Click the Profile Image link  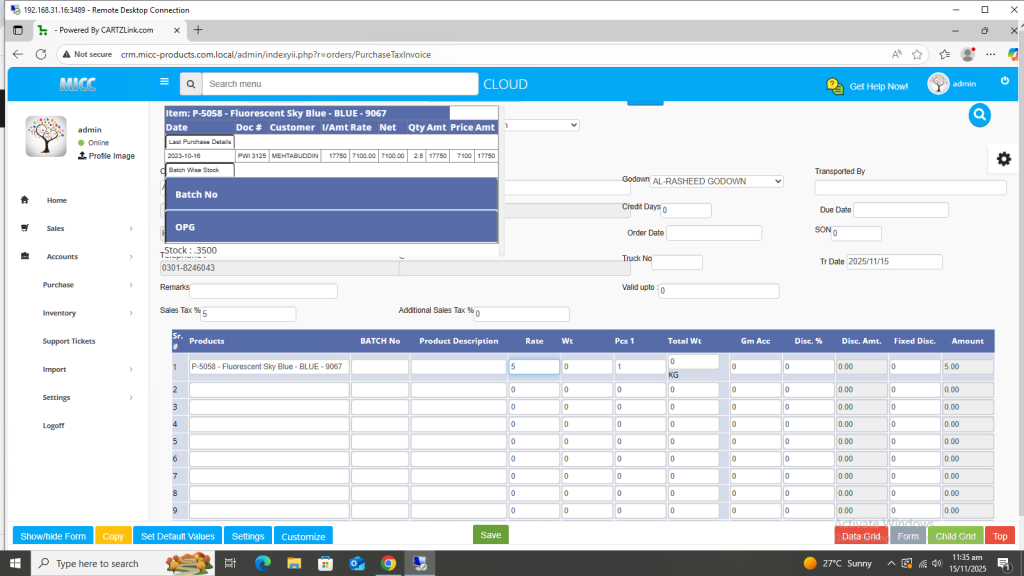111,156
